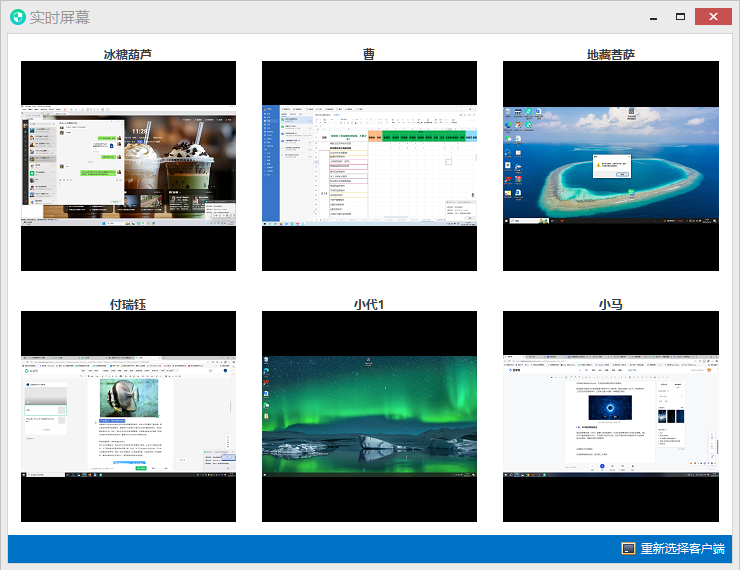Click the 重新选择客户端 button text
Viewport: 740px width, 570px height.
pos(683,549)
